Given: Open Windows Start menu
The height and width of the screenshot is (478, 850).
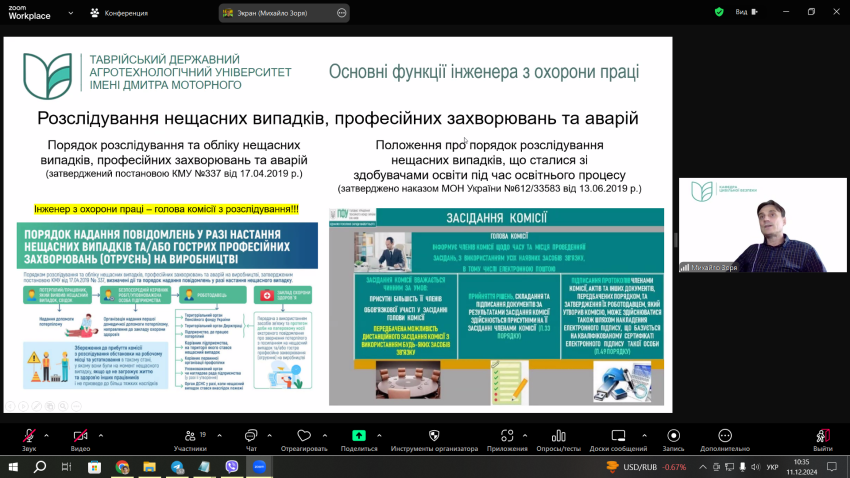Looking at the screenshot, I should tap(13, 467).
